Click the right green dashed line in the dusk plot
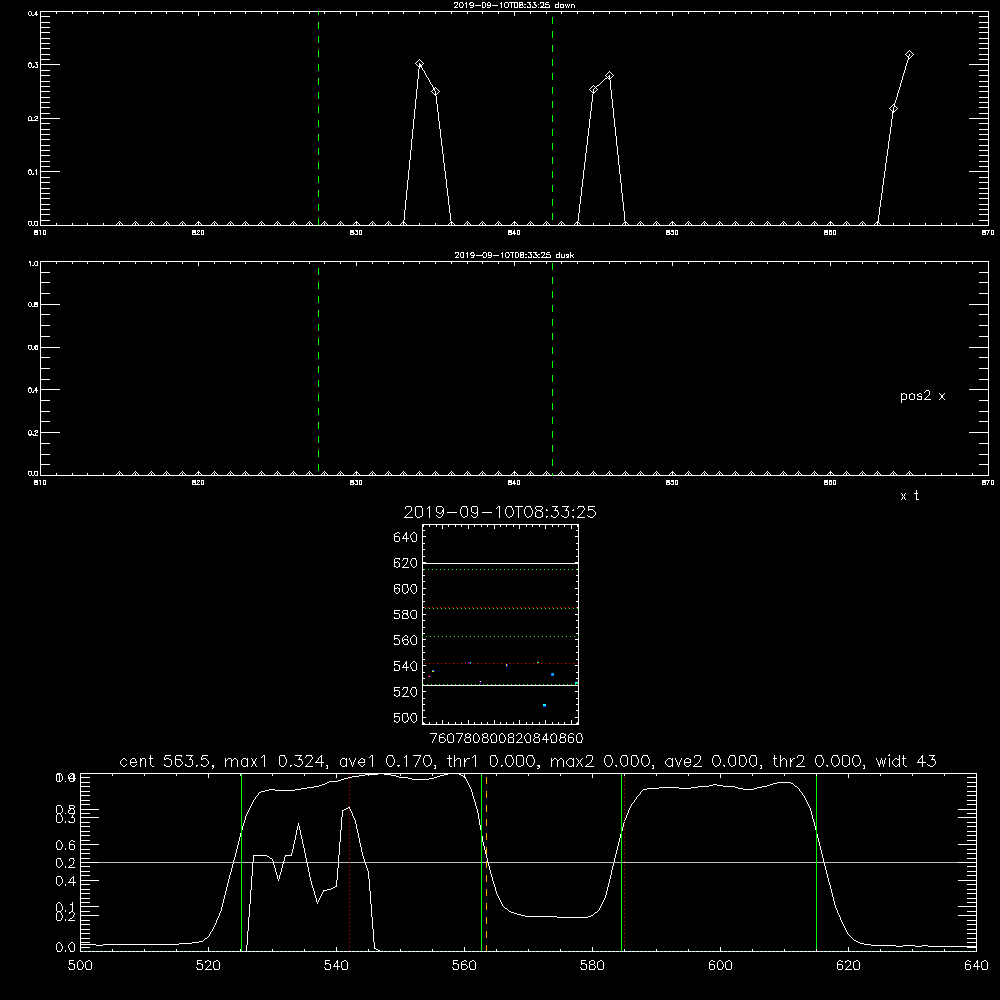The height and width of the screenshot is (1000, 1000). point(552,369)
